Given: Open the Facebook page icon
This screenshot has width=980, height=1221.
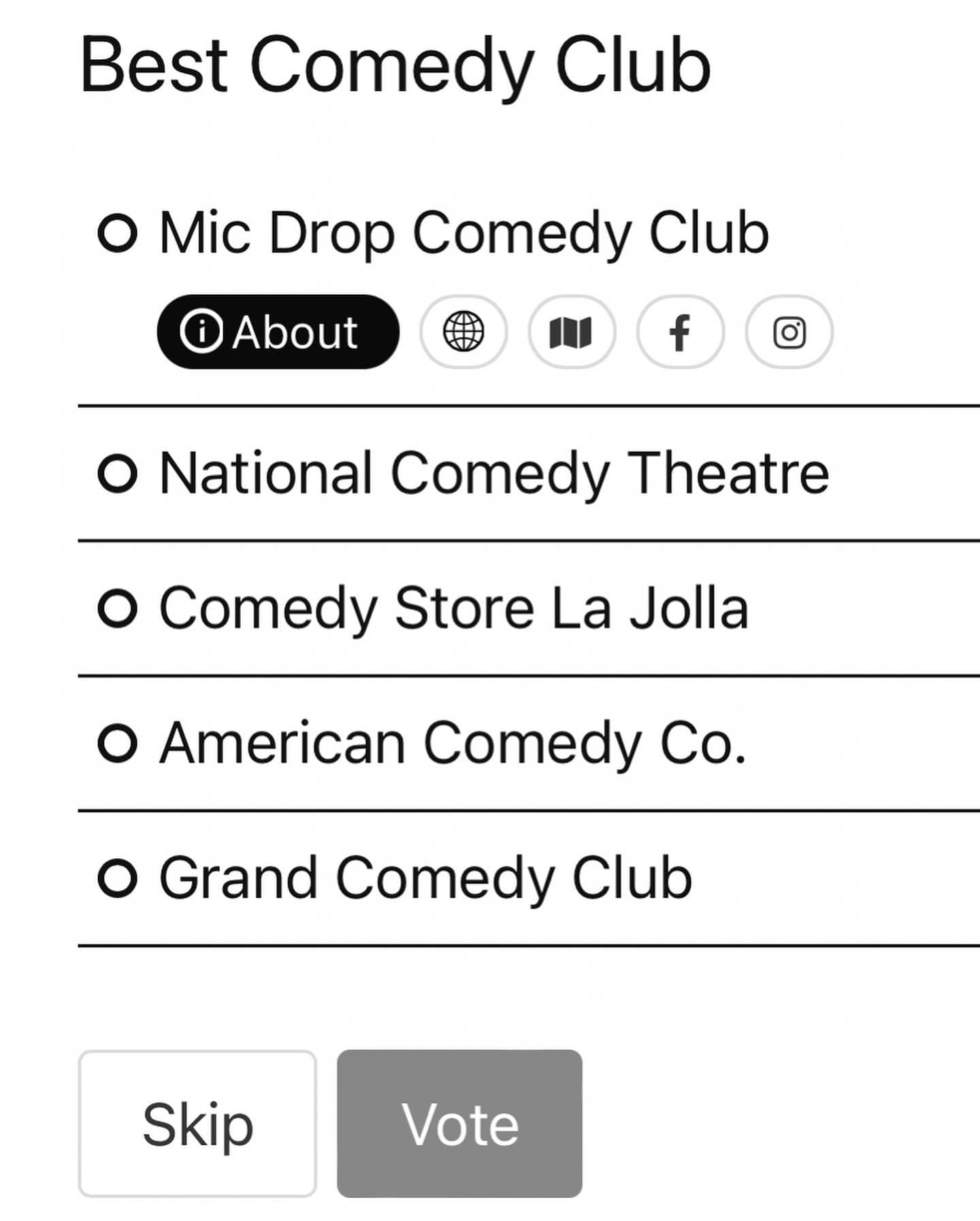Looking at the screenshot, I should 680,332.
